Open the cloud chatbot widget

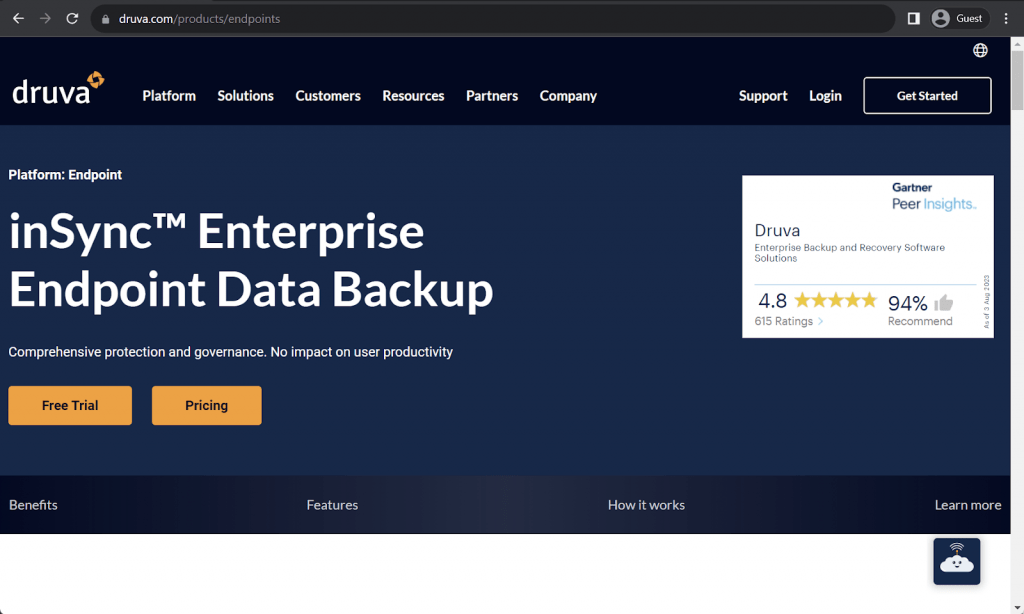(x=956, y=561)
